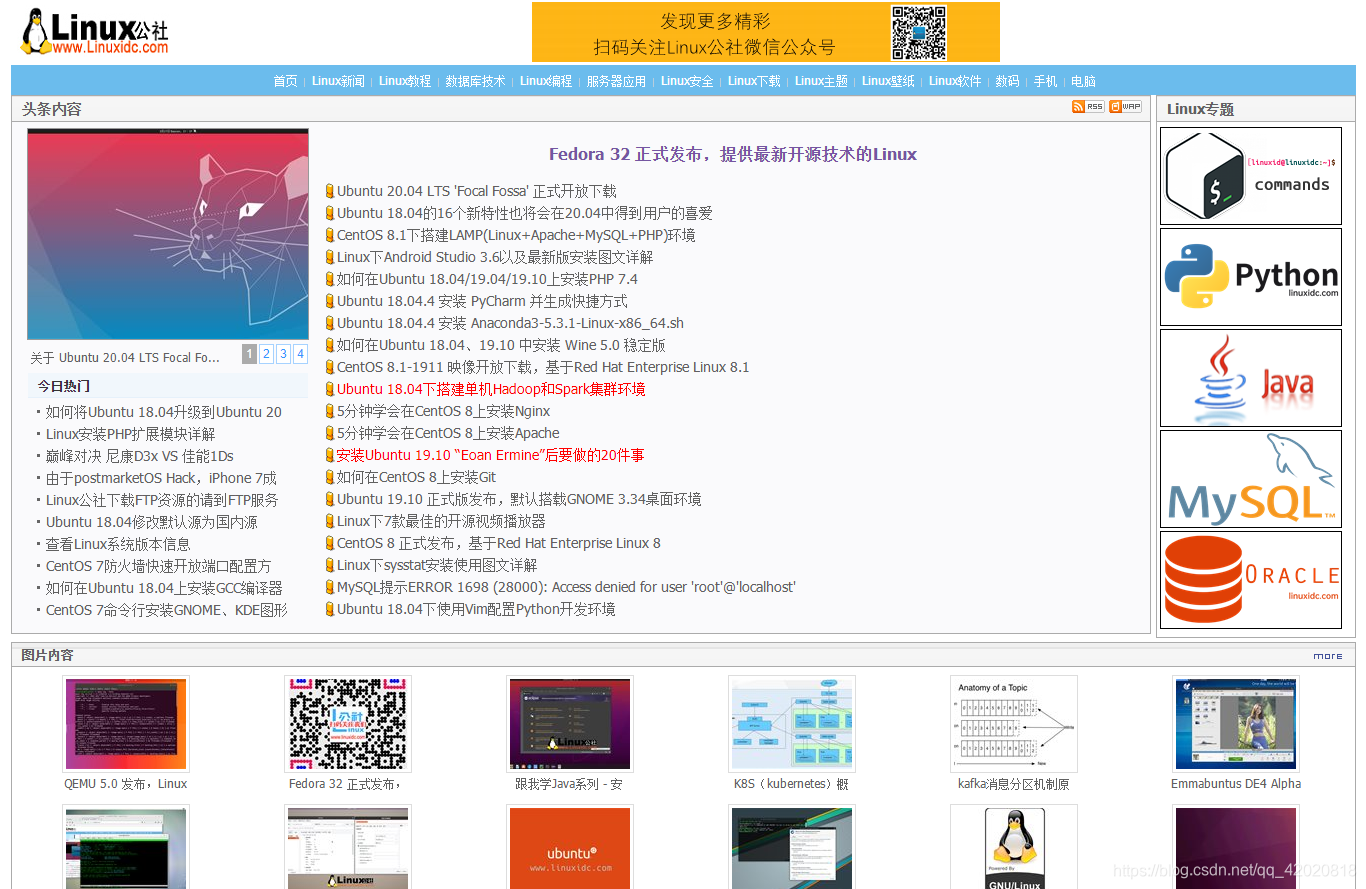Screen dimensions: 1366x889
Task: Open the Linux安全 nav item
Action: pos(687,81)
